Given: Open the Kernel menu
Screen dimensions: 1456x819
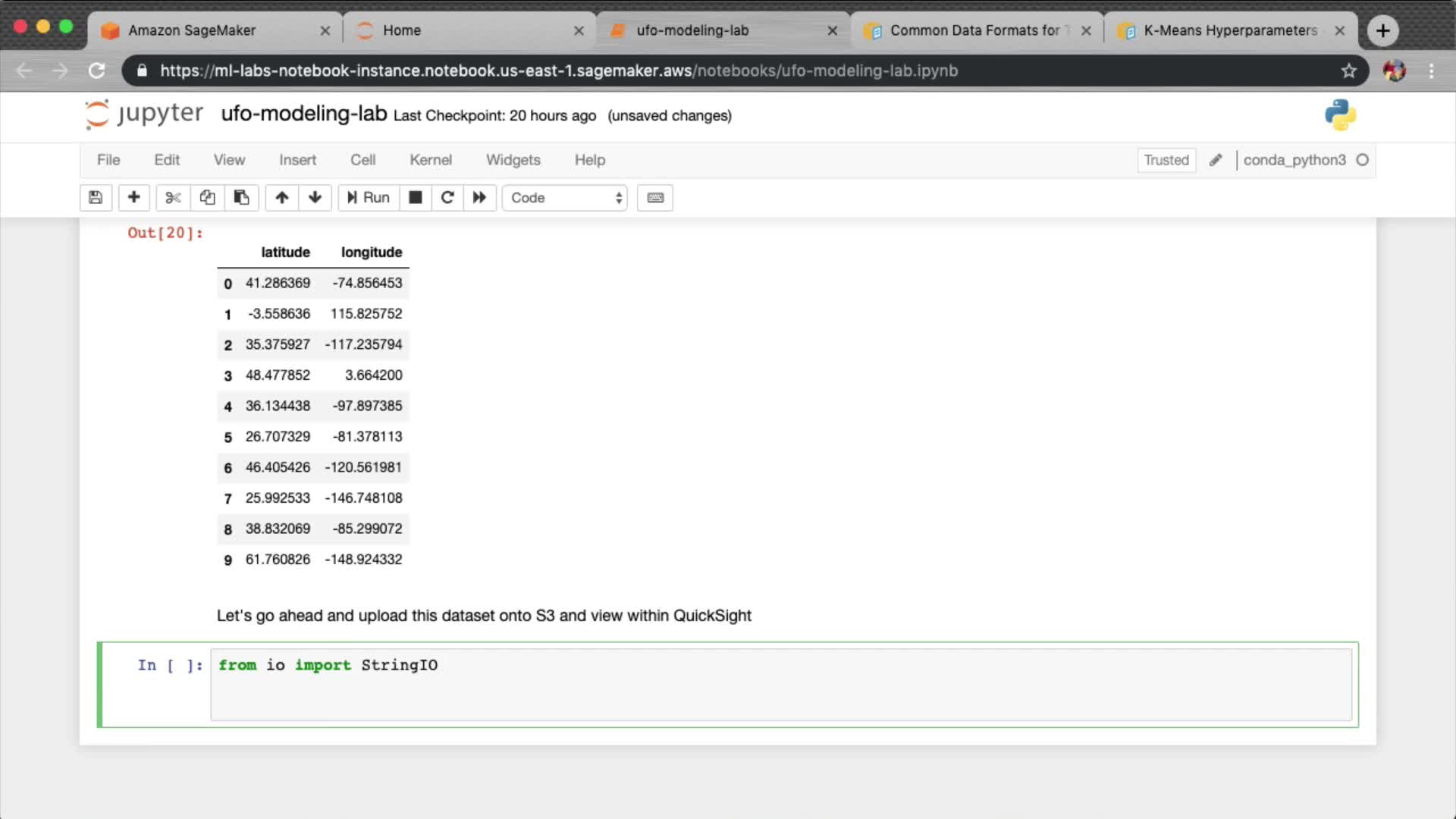Looking at the screenshot, I should coord(430,160).
